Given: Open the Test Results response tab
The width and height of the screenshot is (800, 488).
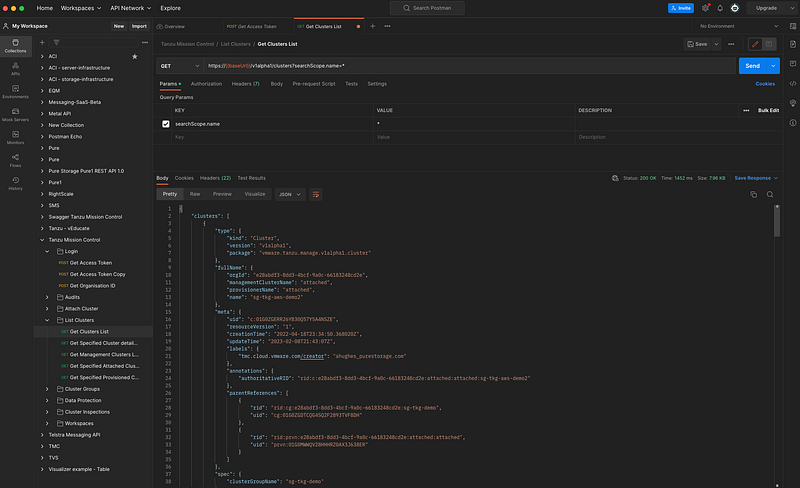Looking at the screenshot, I should [252, 178].
